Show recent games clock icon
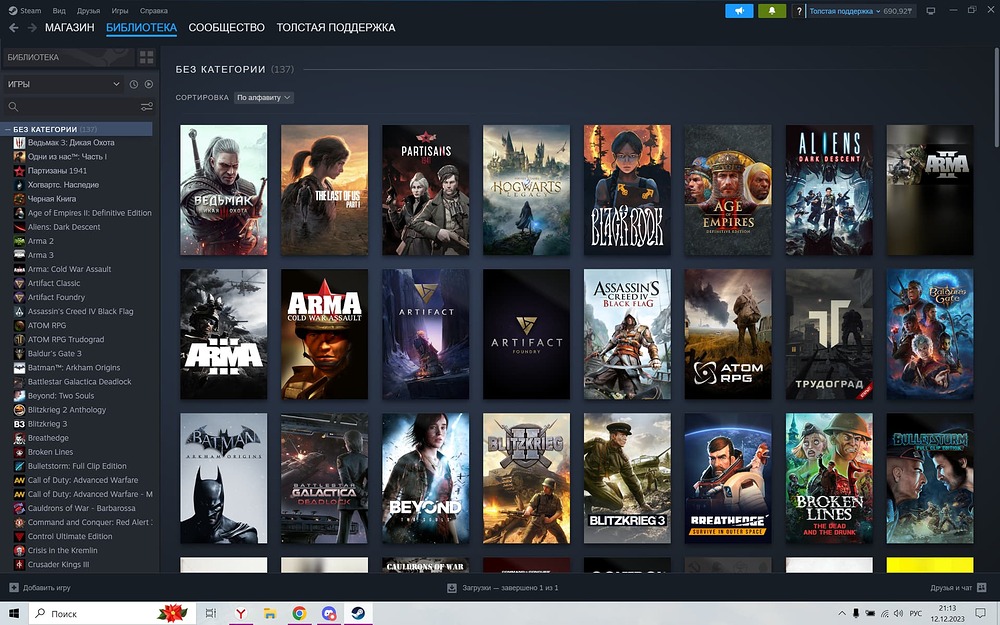The image size is (1000, 625). pyautogui.click(x=134, y=84)
